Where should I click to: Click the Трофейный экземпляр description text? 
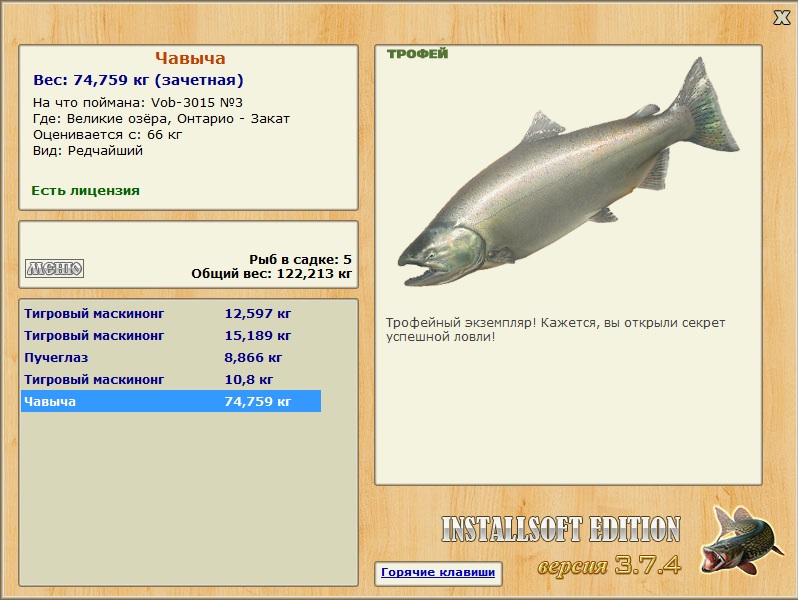click(x=555, y=330)
